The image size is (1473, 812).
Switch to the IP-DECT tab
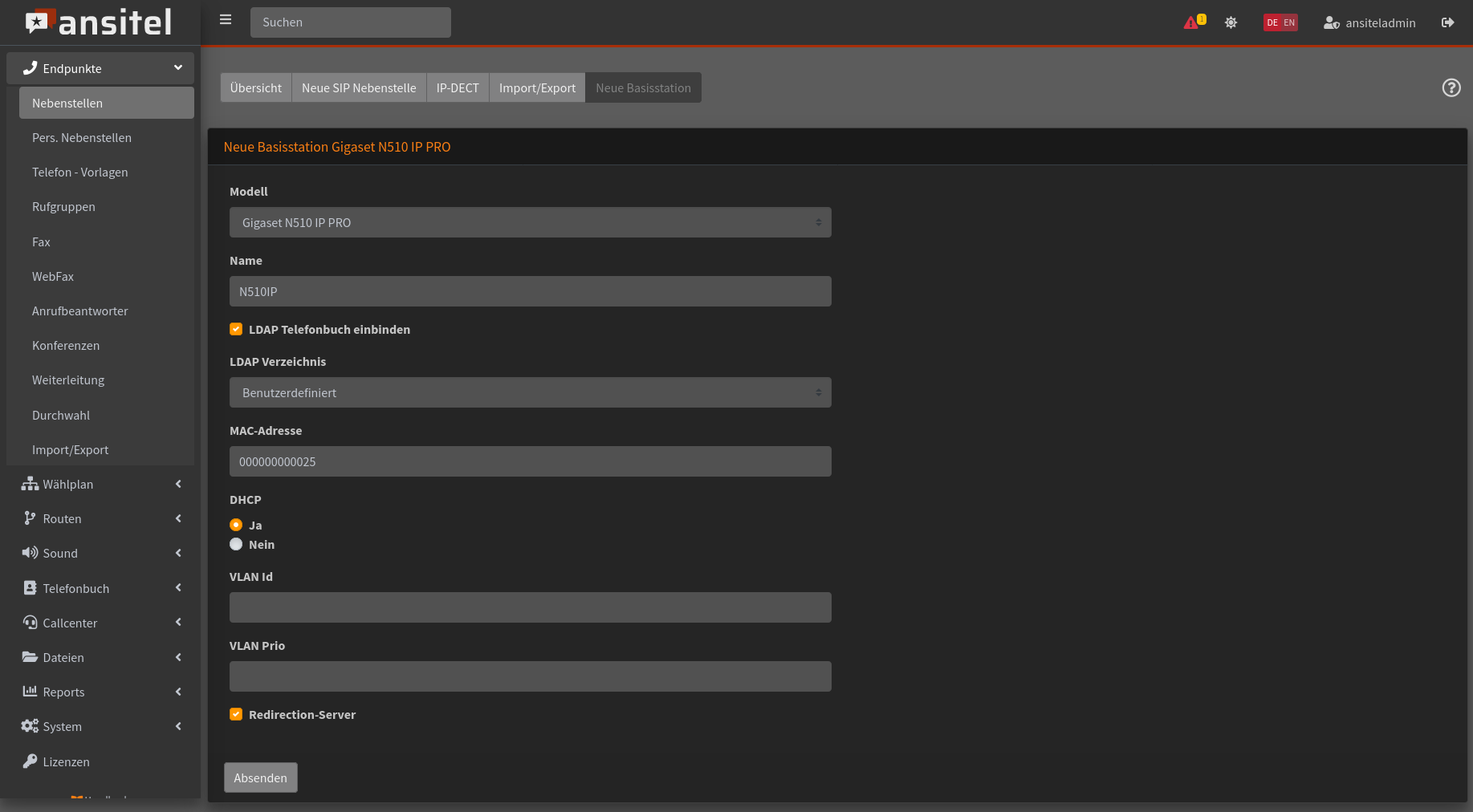tap(458, 87)
